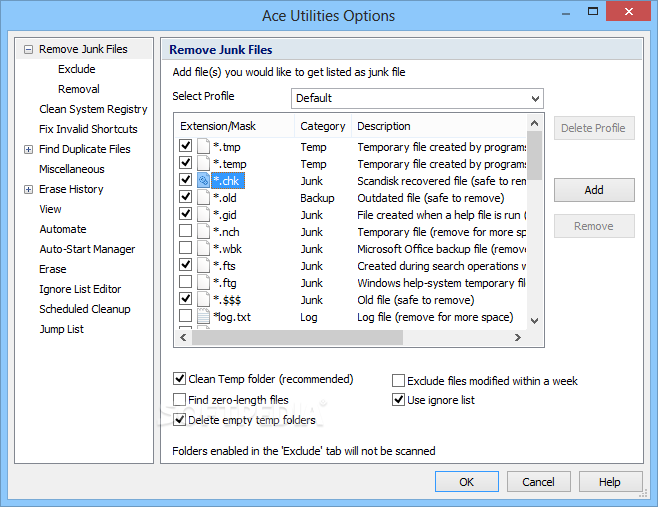658x507 pixels.
Task: Click the vertical scrollbar thumb in list
Action: tap(534, 155)
